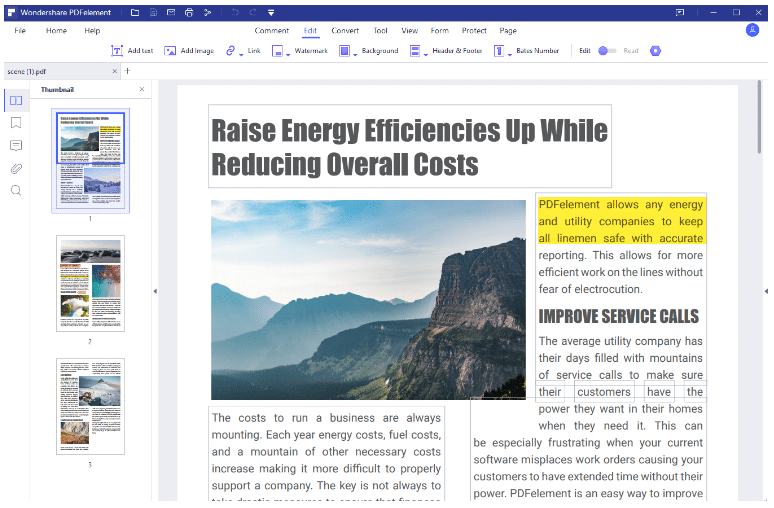Click the user account avatar icon
Viewport: 774px width, 508px height.
point(752,30)
